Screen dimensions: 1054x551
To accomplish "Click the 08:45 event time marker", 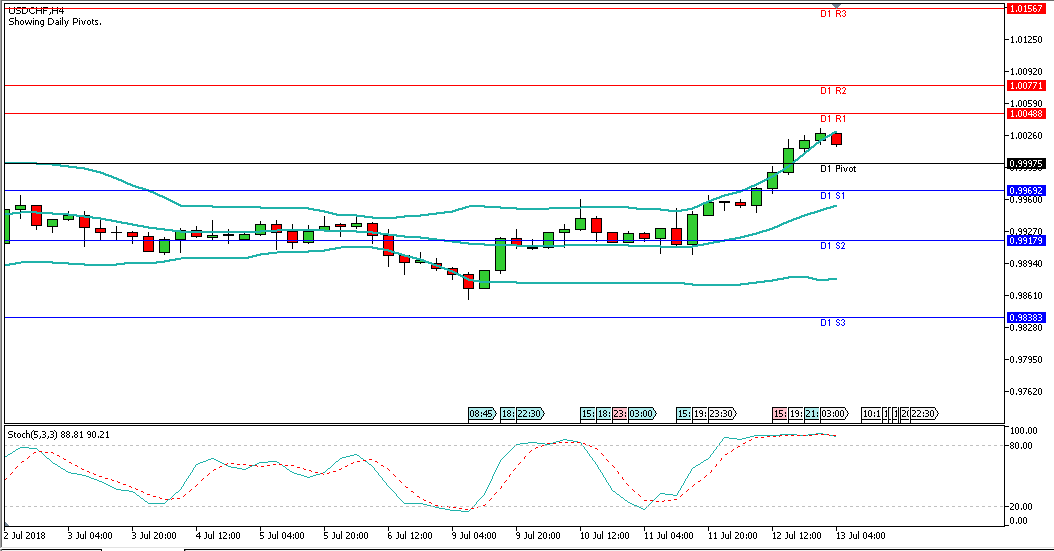I will pos(481,413).
